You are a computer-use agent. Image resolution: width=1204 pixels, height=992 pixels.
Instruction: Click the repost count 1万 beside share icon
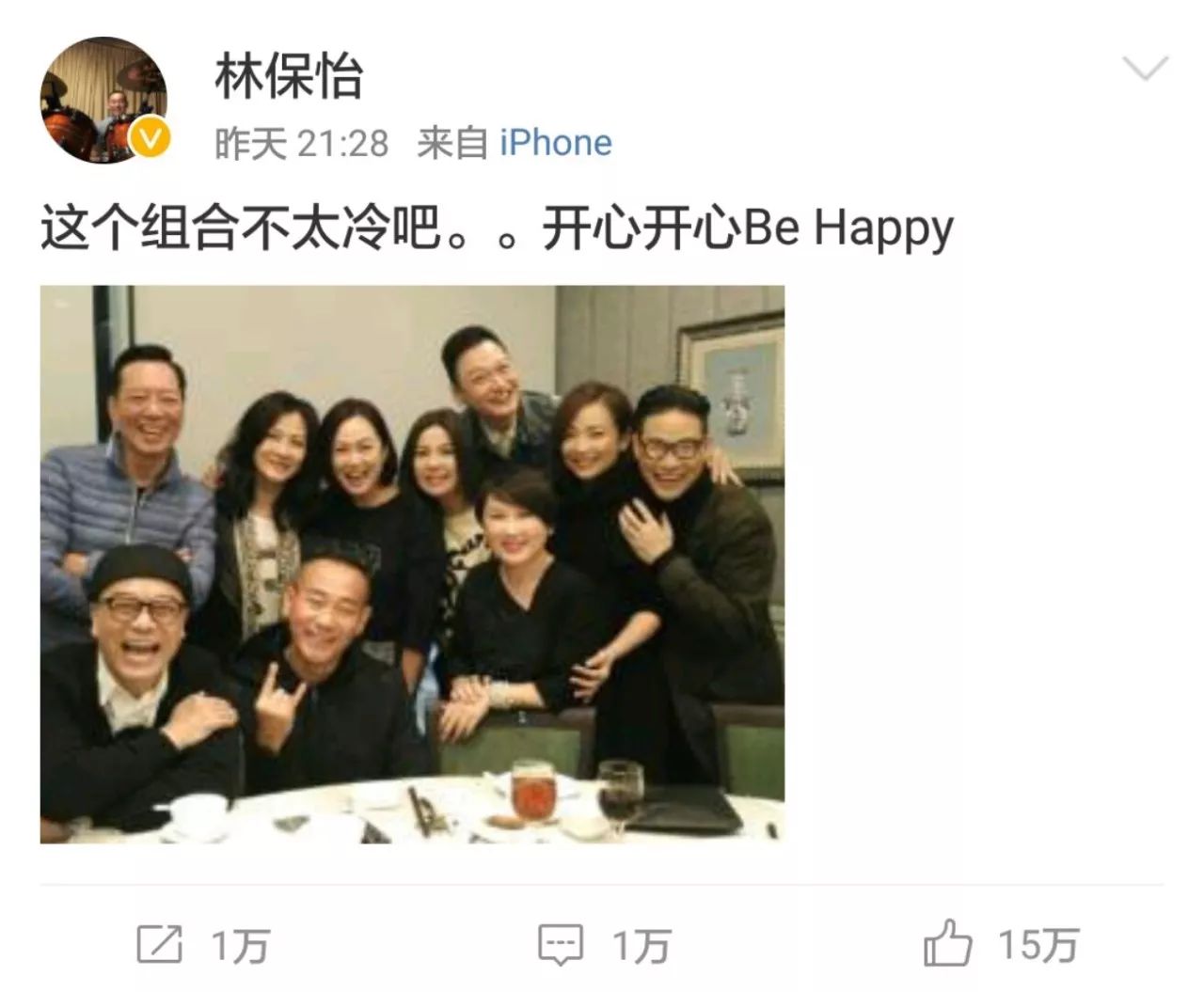point(241,945)
